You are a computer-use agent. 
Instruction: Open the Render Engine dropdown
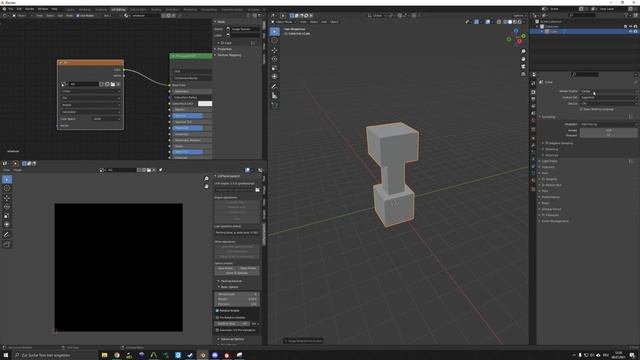[608, 91]
